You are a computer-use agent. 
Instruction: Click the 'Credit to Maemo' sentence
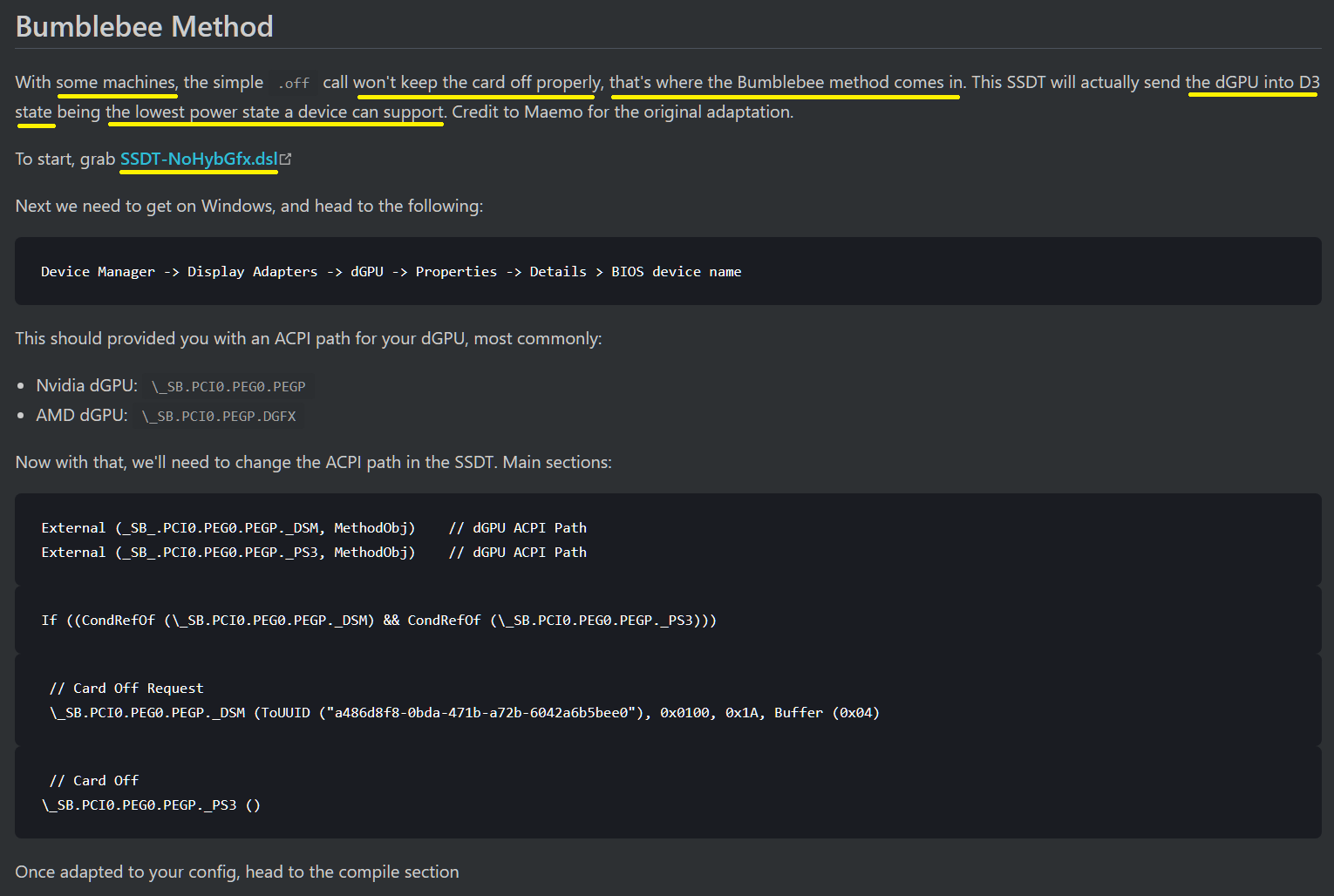[x=623, y=112]
